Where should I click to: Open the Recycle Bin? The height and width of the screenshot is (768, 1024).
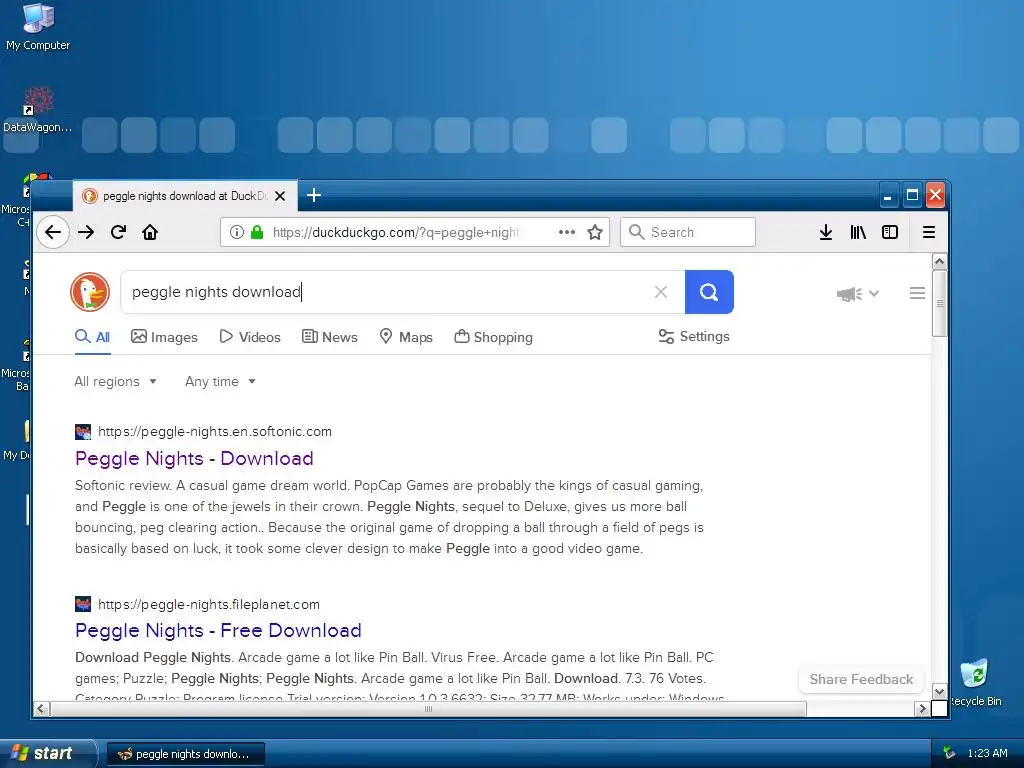[975, 683]
